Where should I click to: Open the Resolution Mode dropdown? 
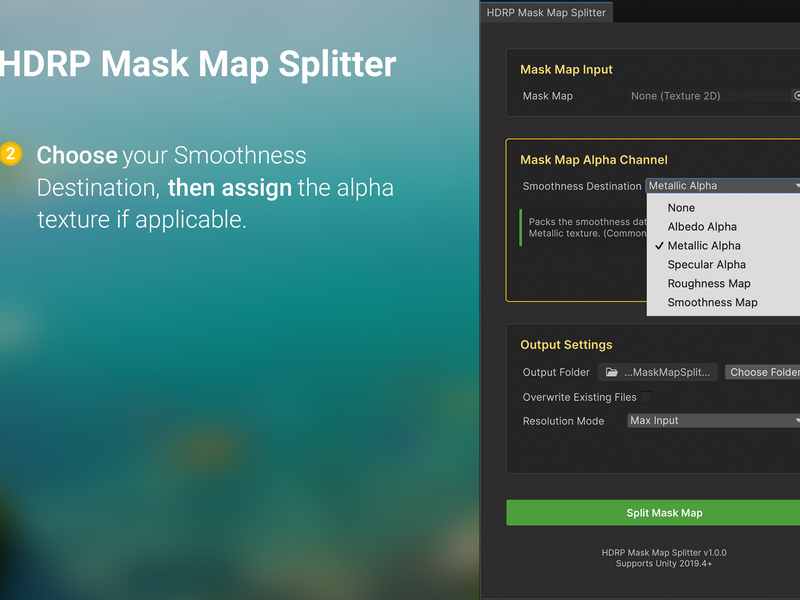tap(713, 420)
